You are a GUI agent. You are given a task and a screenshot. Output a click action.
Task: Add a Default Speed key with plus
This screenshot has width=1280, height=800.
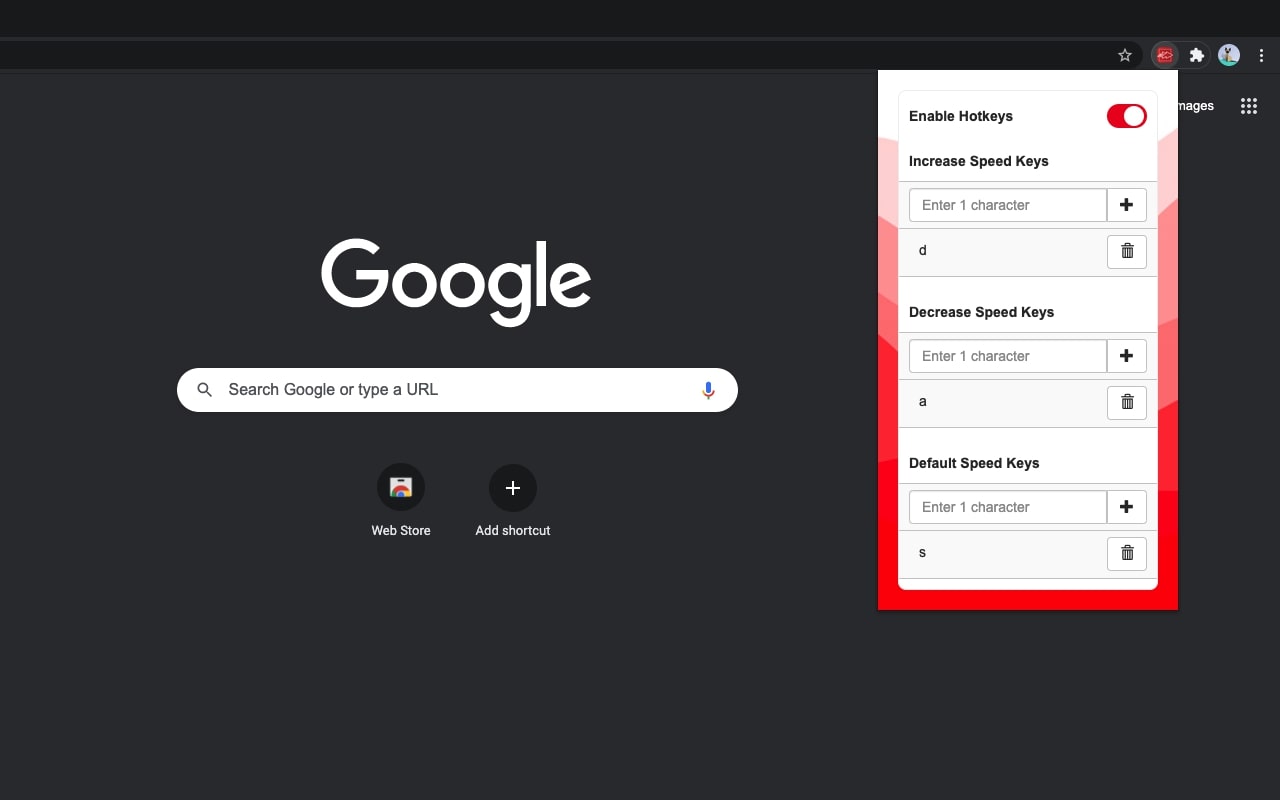[1127, 507]
